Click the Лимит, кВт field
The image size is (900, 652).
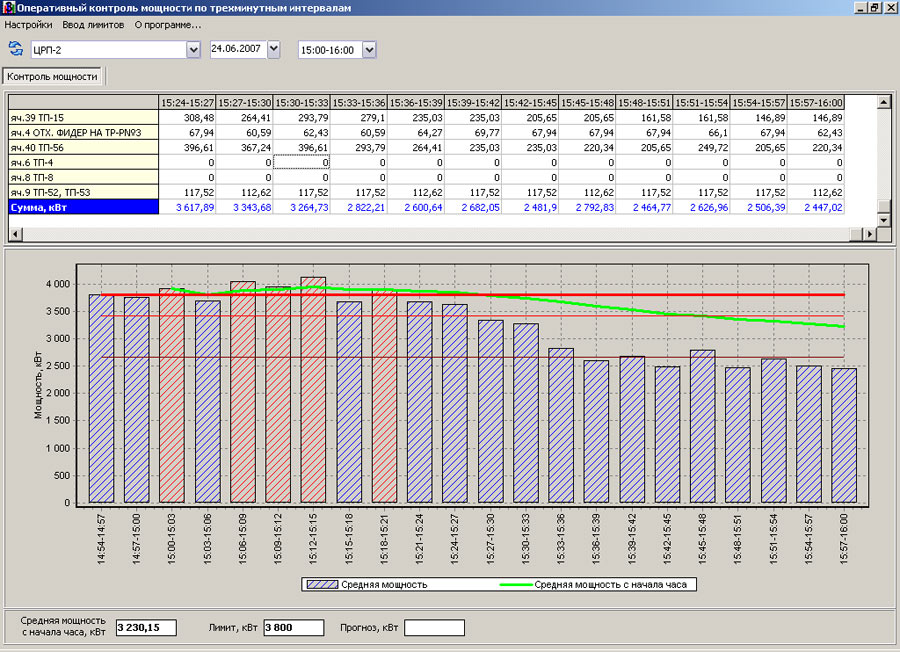293,627
